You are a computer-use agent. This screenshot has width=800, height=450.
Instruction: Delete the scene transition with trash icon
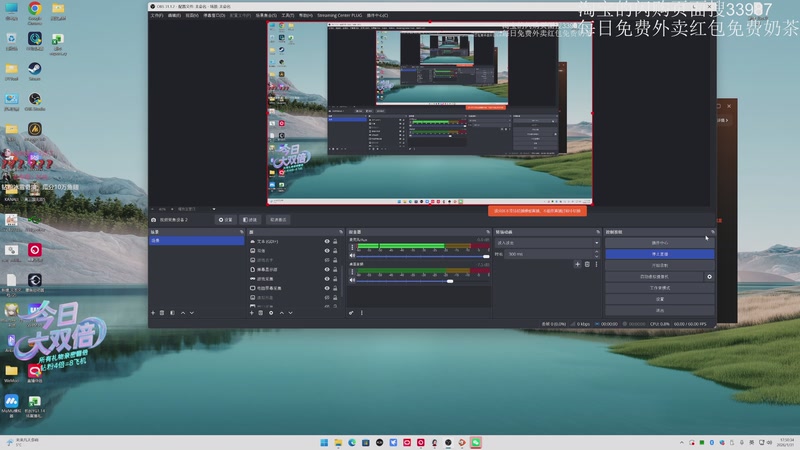587,264
